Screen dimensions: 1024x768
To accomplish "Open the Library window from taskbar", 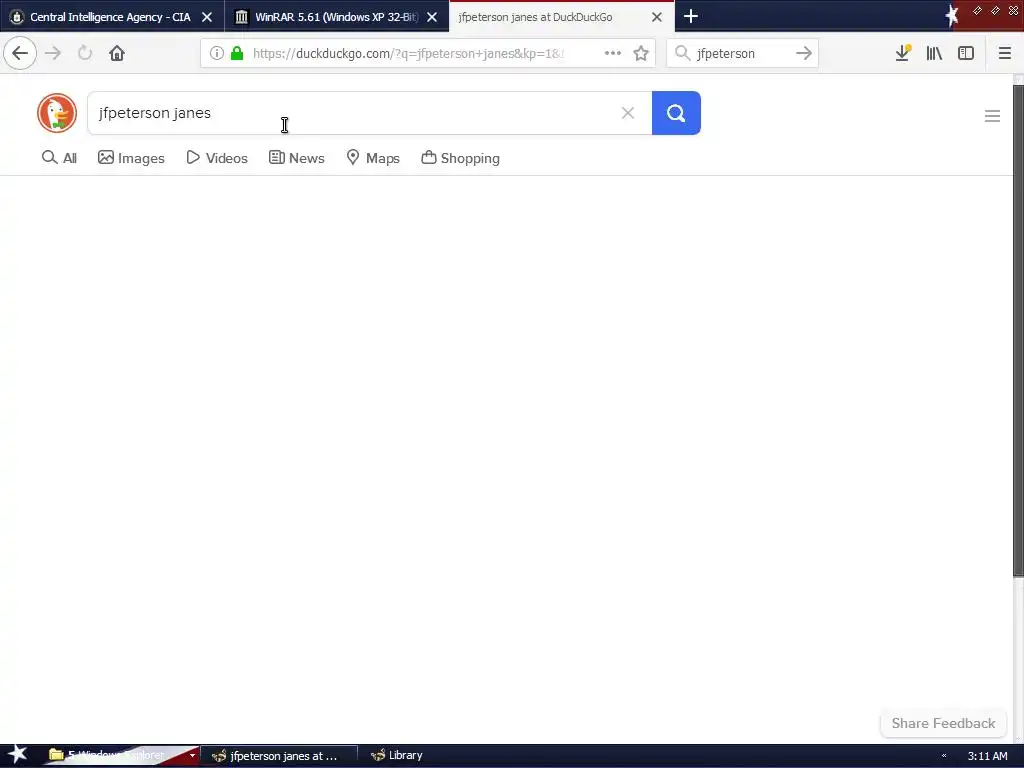I will (x=397, y=756).
